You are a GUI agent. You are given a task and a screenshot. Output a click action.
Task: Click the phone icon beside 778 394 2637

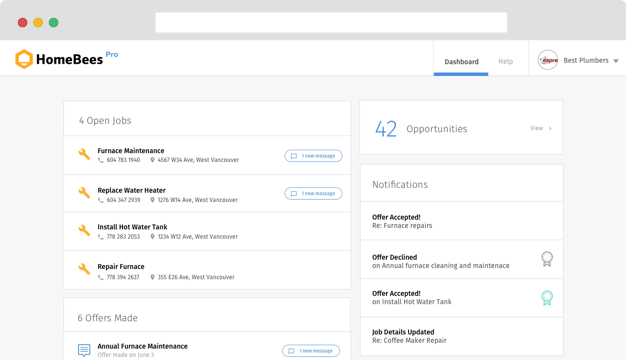coord(101,277)
